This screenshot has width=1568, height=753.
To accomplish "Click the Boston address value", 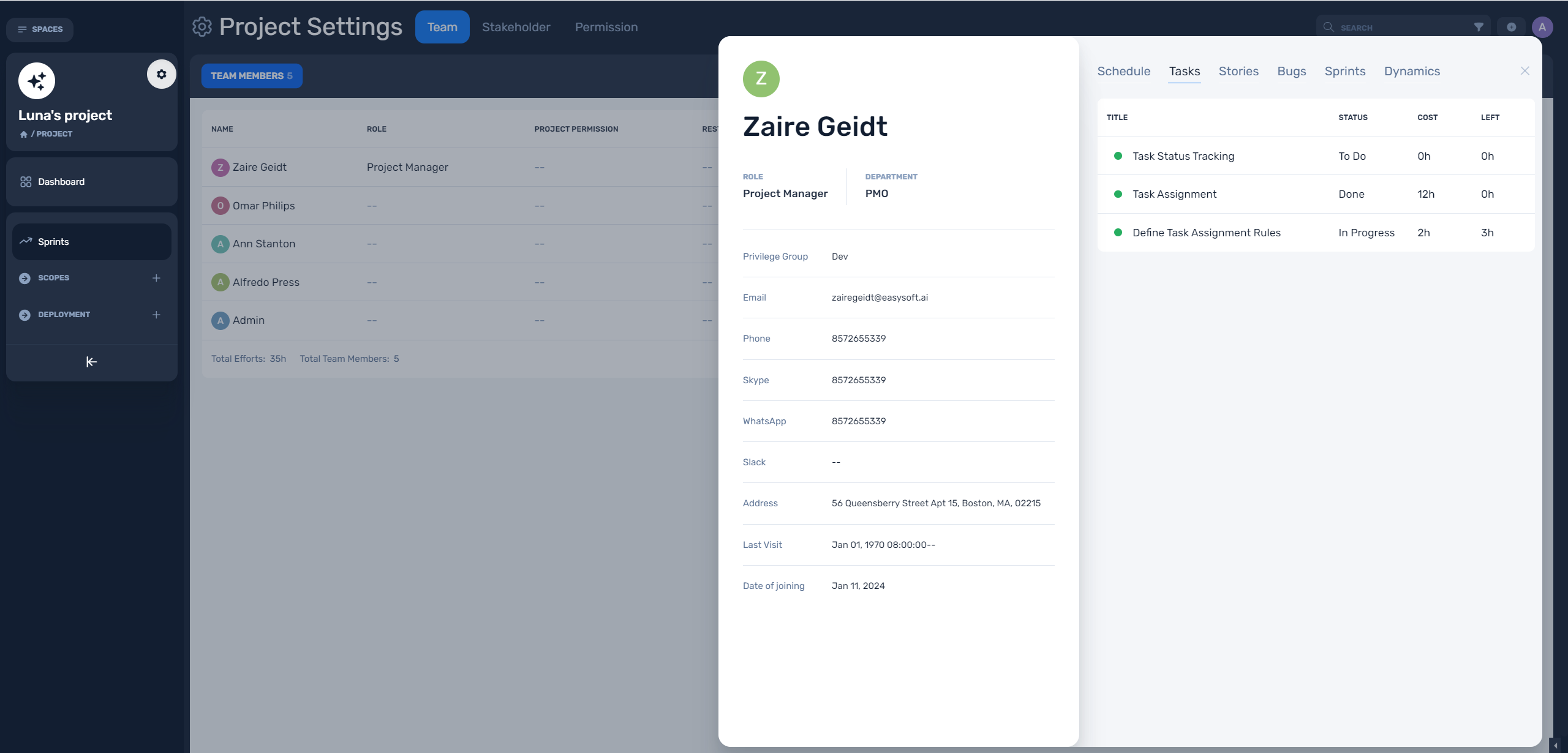I will coord(936,503).
